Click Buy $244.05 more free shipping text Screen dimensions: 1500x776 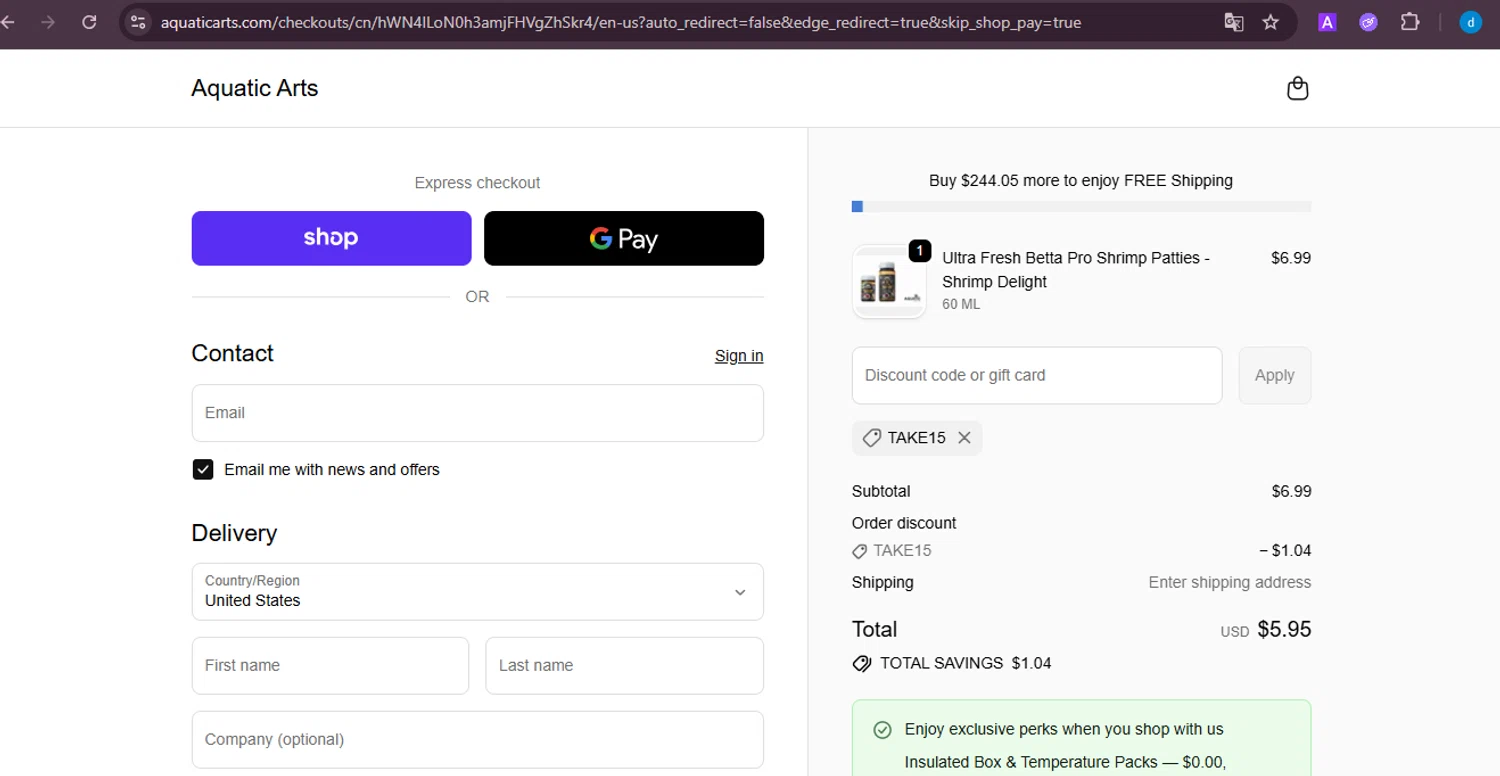pyautogui.click(x=1081, y=181)
